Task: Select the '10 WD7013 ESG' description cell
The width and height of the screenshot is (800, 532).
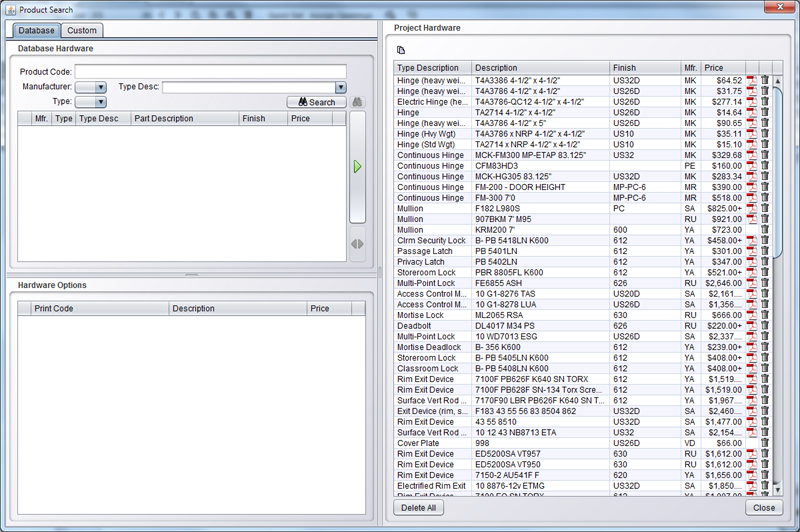Action: pyautogui.click(x=540, y=337)
